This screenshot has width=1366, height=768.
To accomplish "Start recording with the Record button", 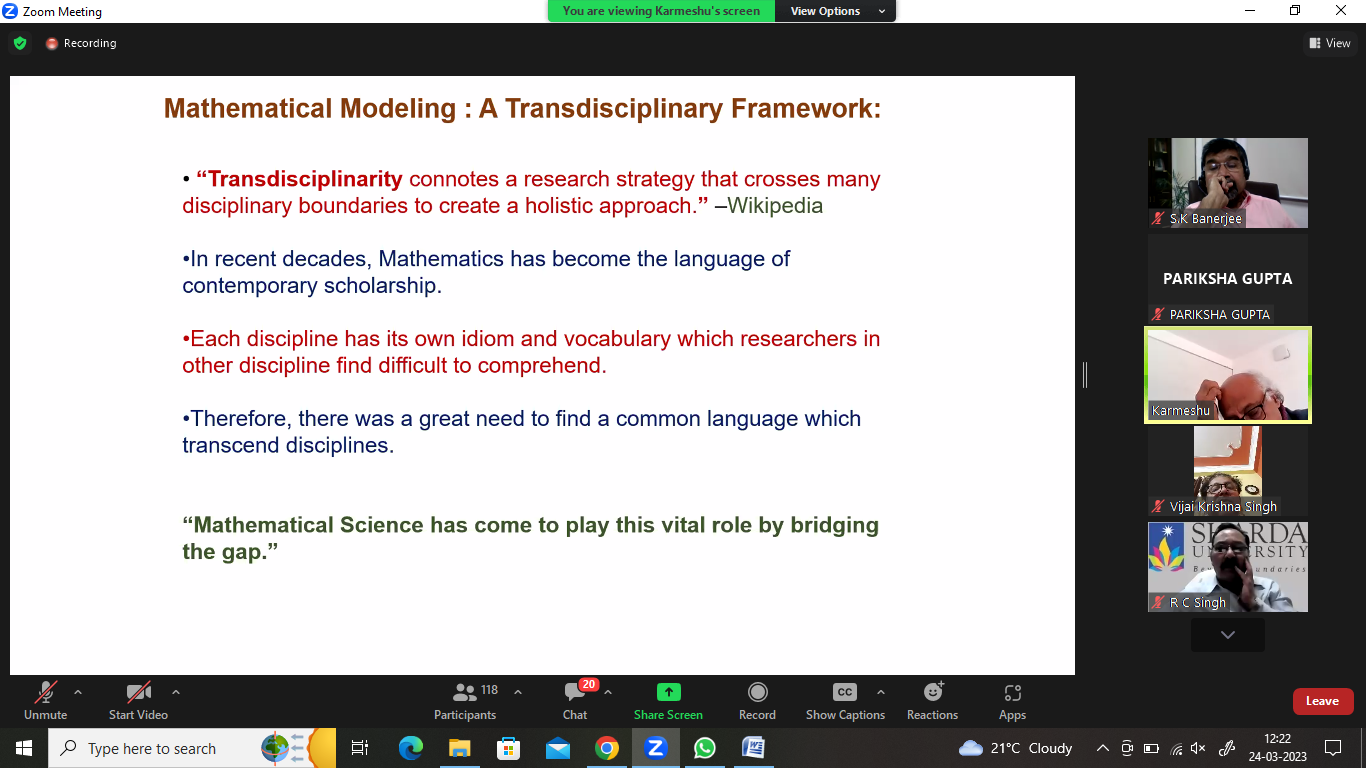I will 757,700.
